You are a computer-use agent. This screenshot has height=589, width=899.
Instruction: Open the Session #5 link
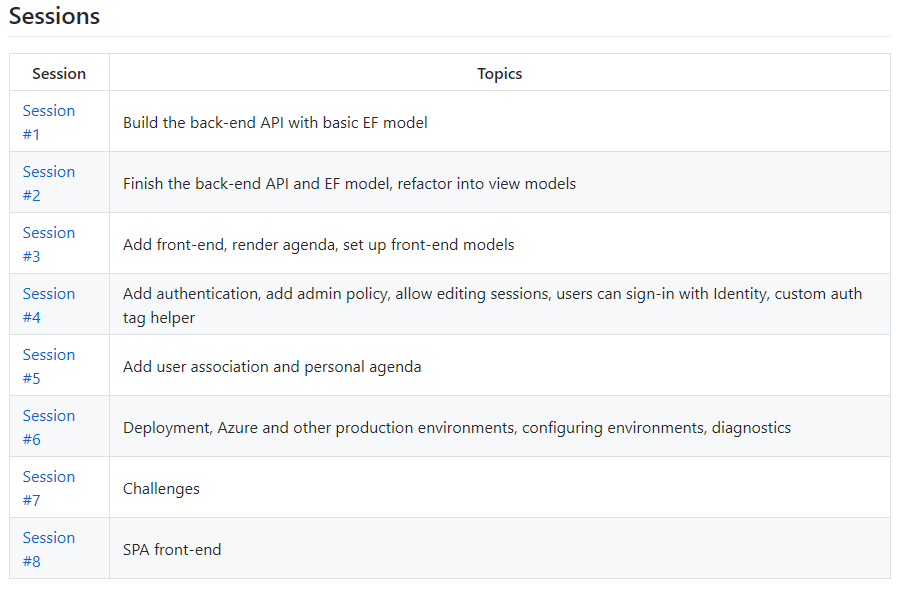tap(49, 366)
